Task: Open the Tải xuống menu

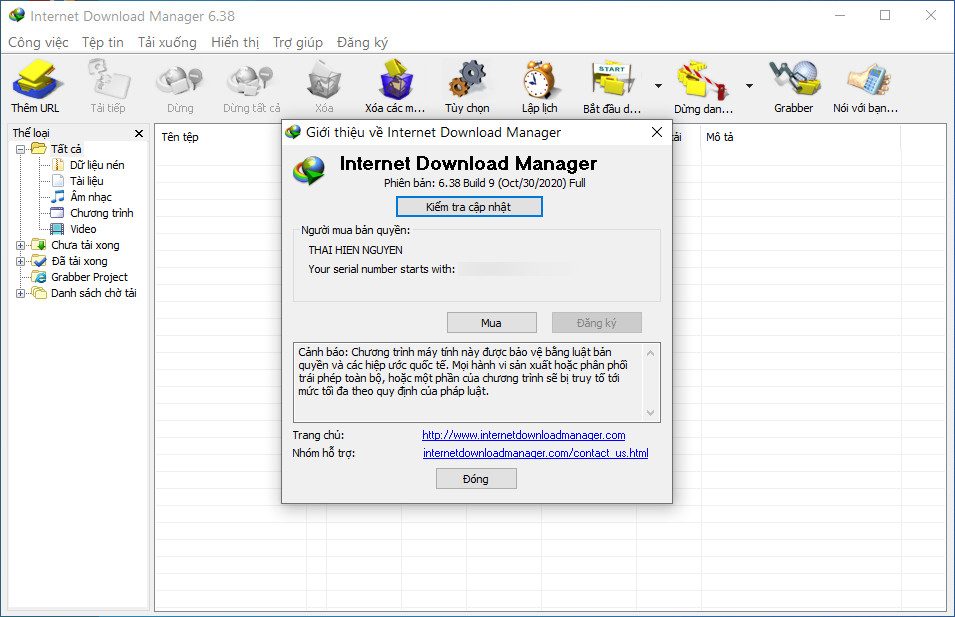Action: pyautogui.click(x=167, y=42)
